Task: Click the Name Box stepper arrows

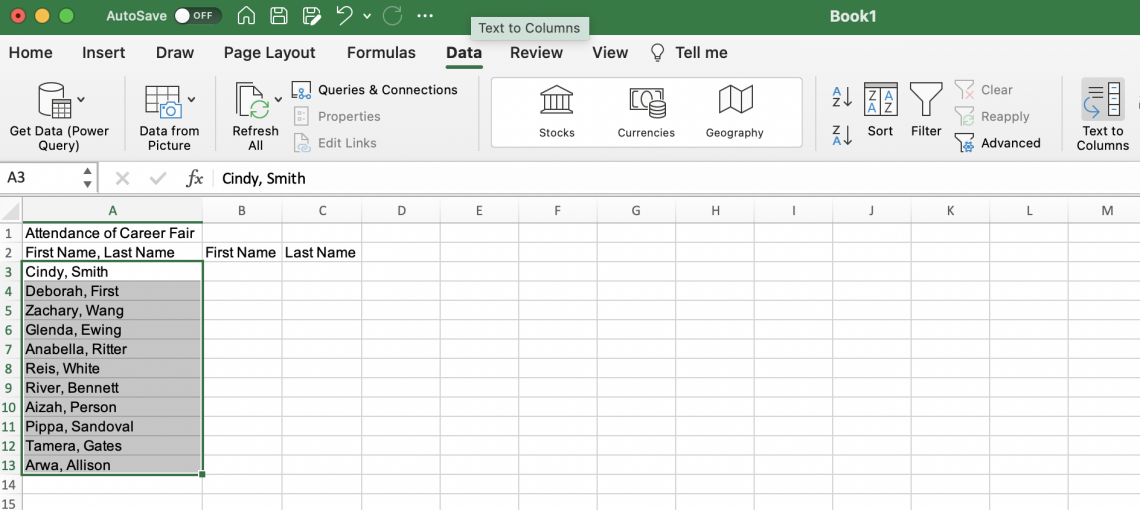Action: pos(87,178)
